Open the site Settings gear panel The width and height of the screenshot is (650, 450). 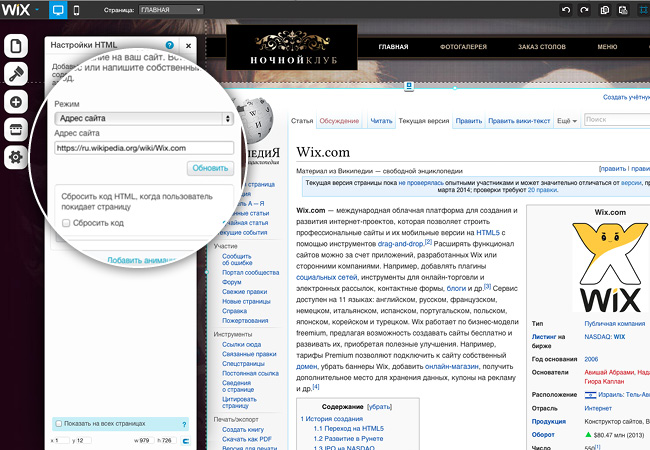[x=16, y=157]
